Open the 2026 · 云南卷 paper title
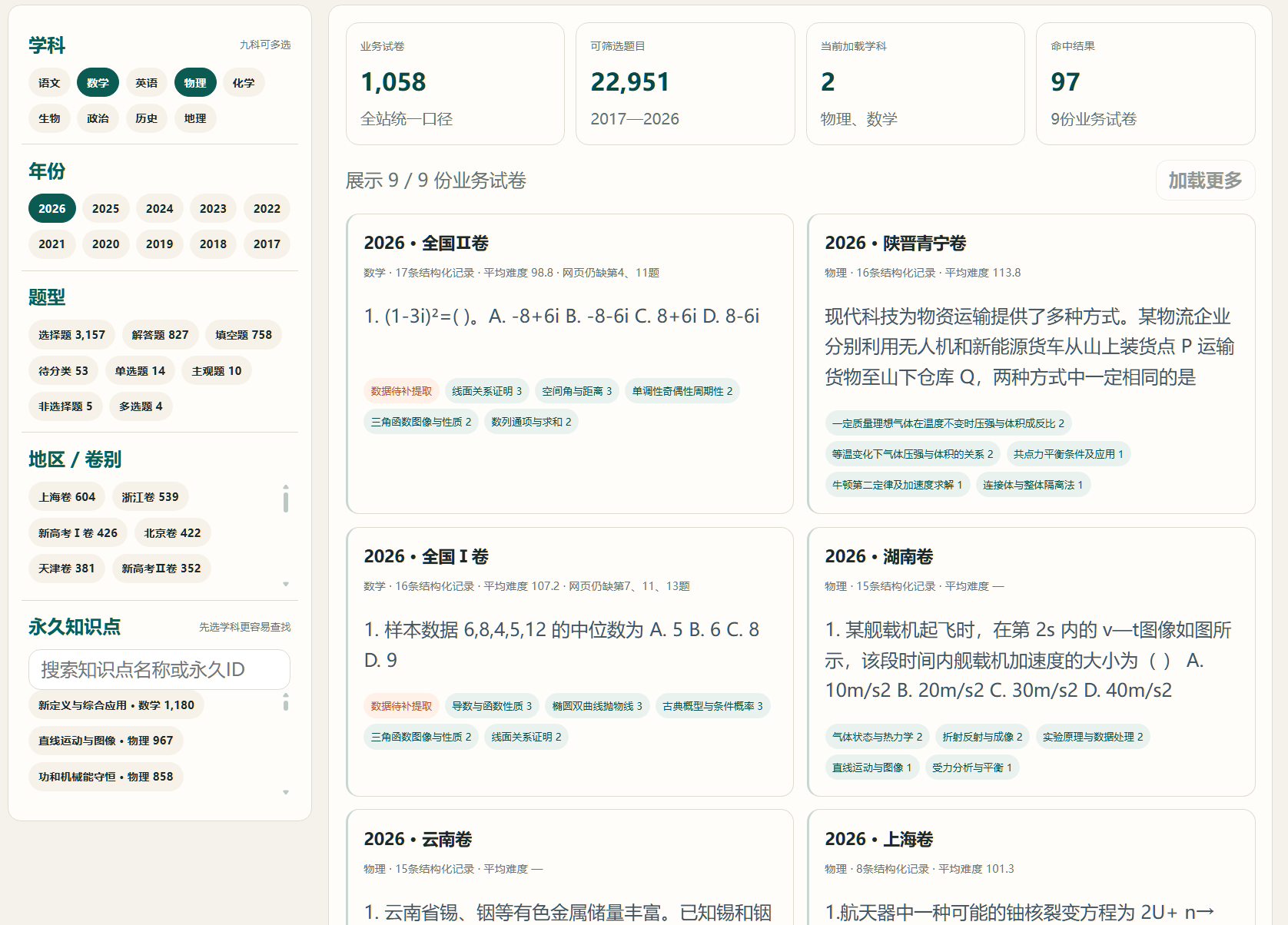The image size is (1288, 925). coord(418,840)
